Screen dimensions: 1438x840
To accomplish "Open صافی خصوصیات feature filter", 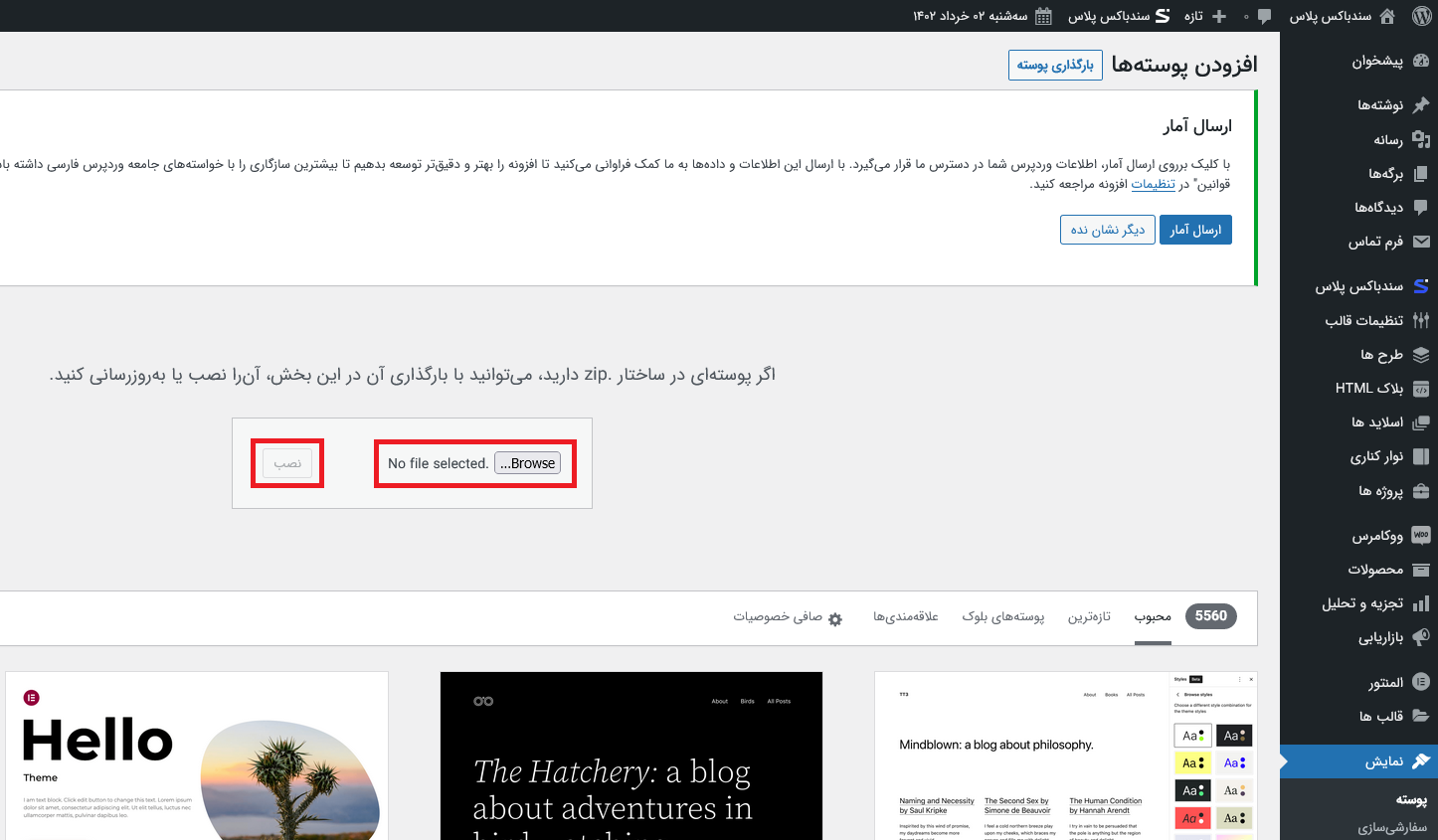I will coord(788,617).
